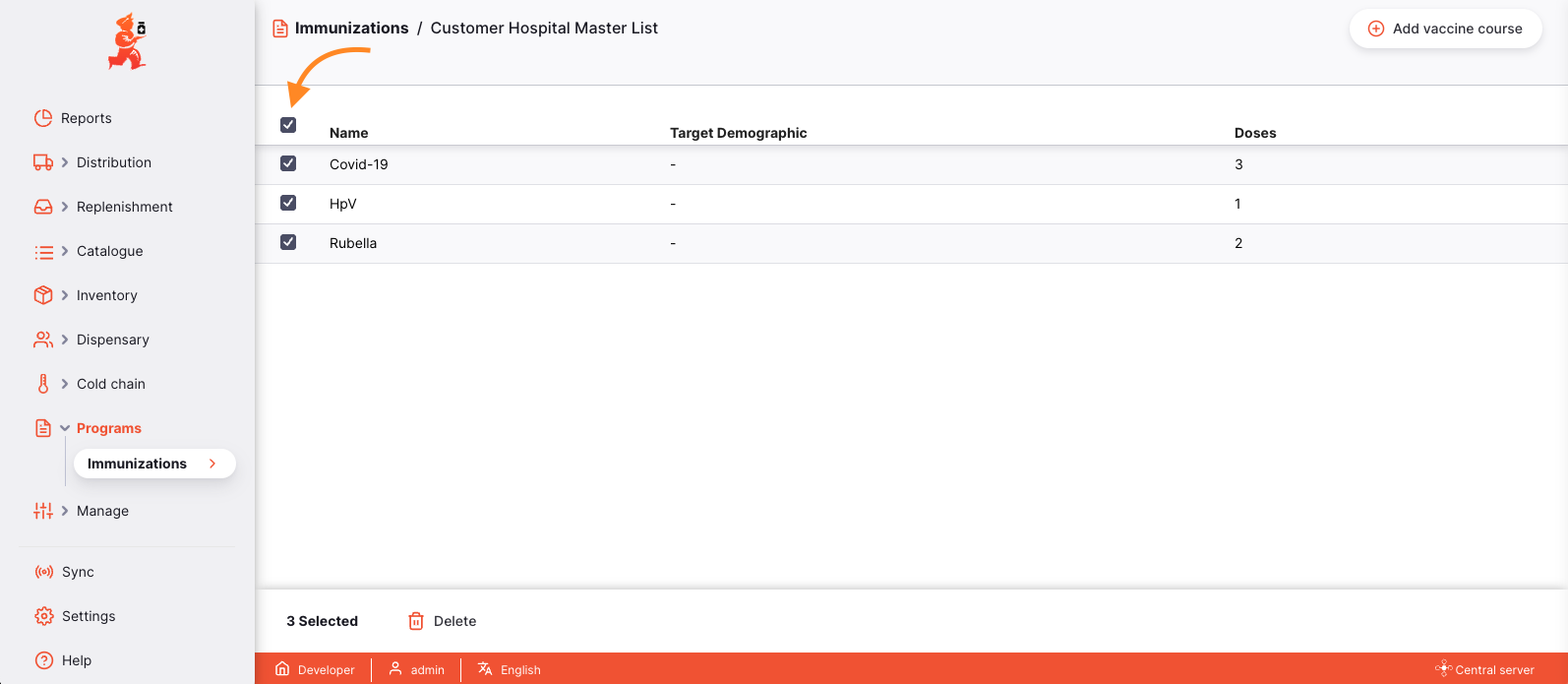Expand the Catalogue menu chevron
The height and width of the screenshot is (684, 1568).
pos(65,251)
